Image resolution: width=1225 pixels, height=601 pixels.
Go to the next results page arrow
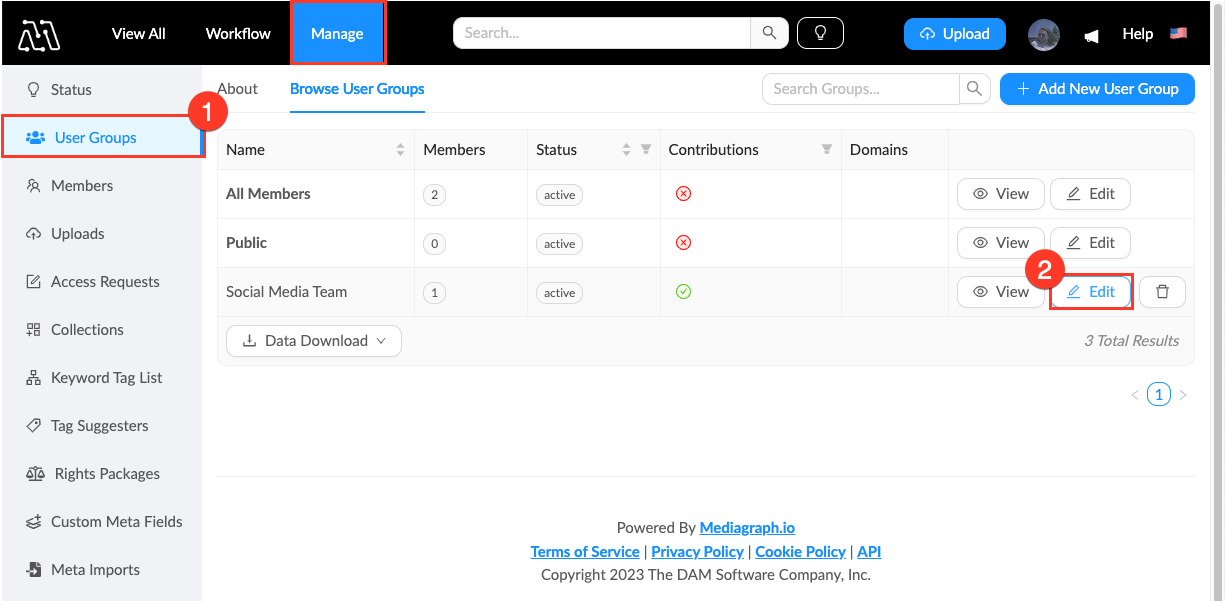pos(1183,395)
